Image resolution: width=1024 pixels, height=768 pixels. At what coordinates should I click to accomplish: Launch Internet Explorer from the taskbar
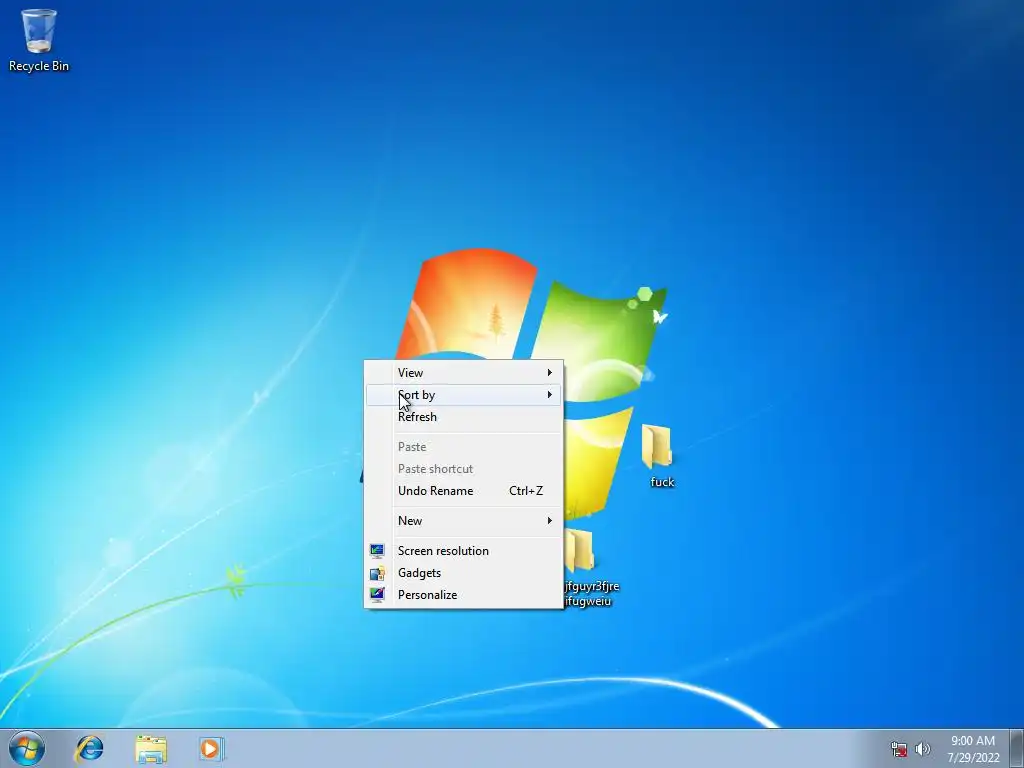[x=89, y=748]
